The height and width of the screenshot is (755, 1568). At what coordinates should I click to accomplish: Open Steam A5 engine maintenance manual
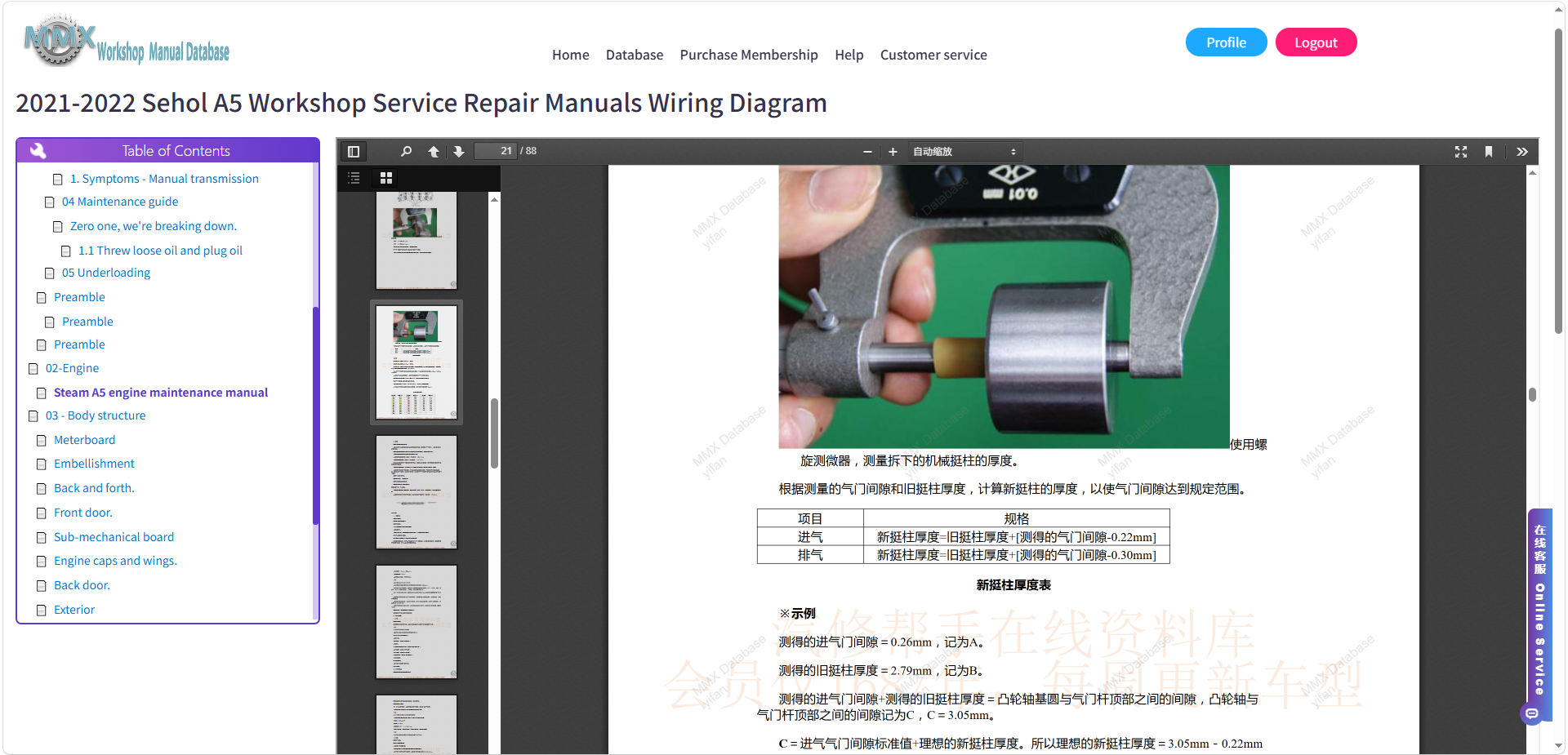pyautogui.click(x=161, y=393)
